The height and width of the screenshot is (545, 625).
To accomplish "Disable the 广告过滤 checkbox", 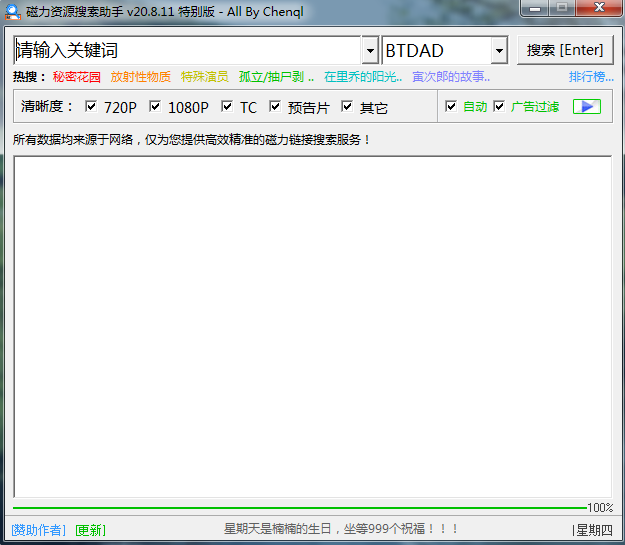I will 499,106.
